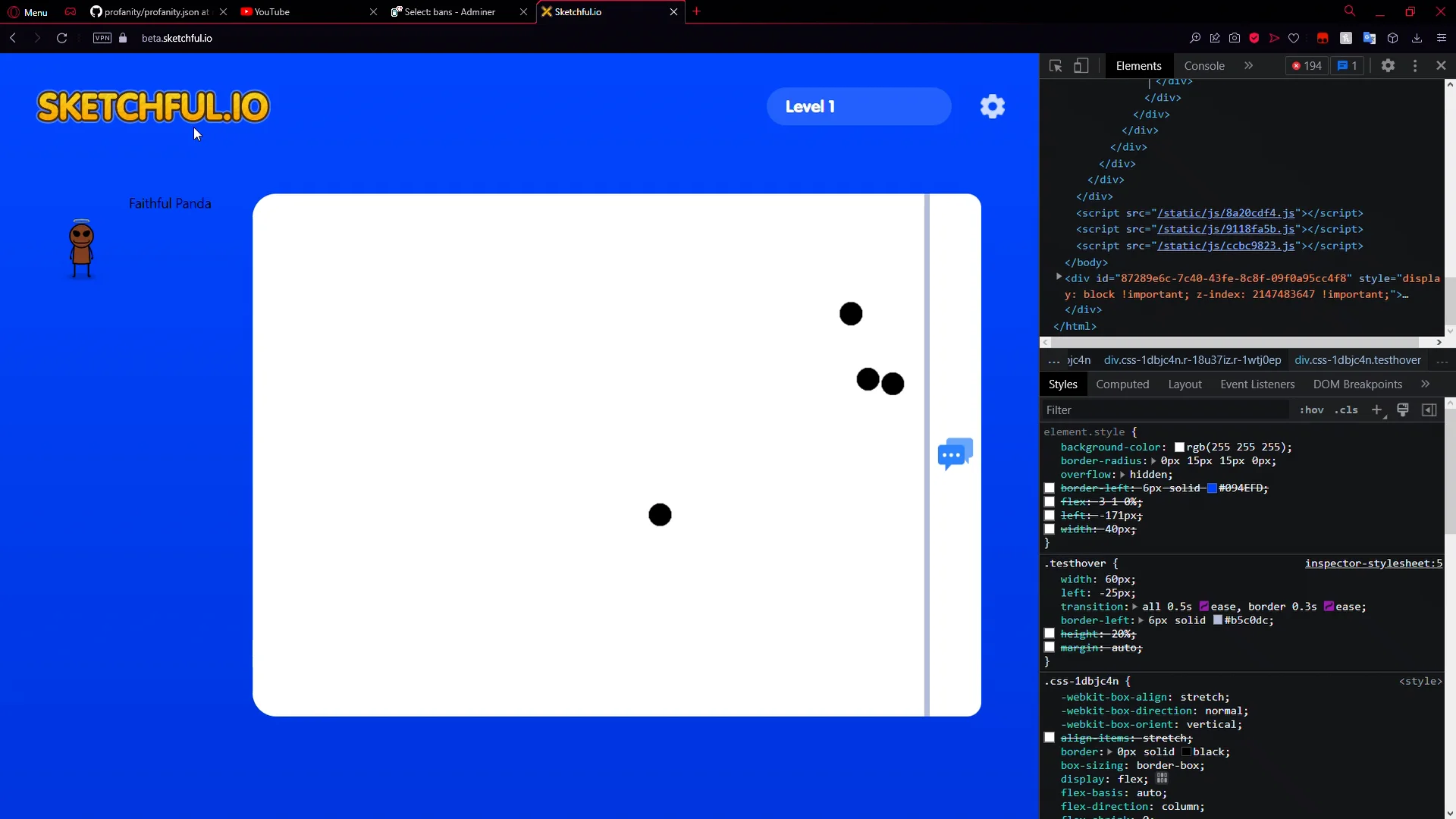Open the 9118fa5b.js script link
The image size is (1456, 819).
pos(1226,229)
